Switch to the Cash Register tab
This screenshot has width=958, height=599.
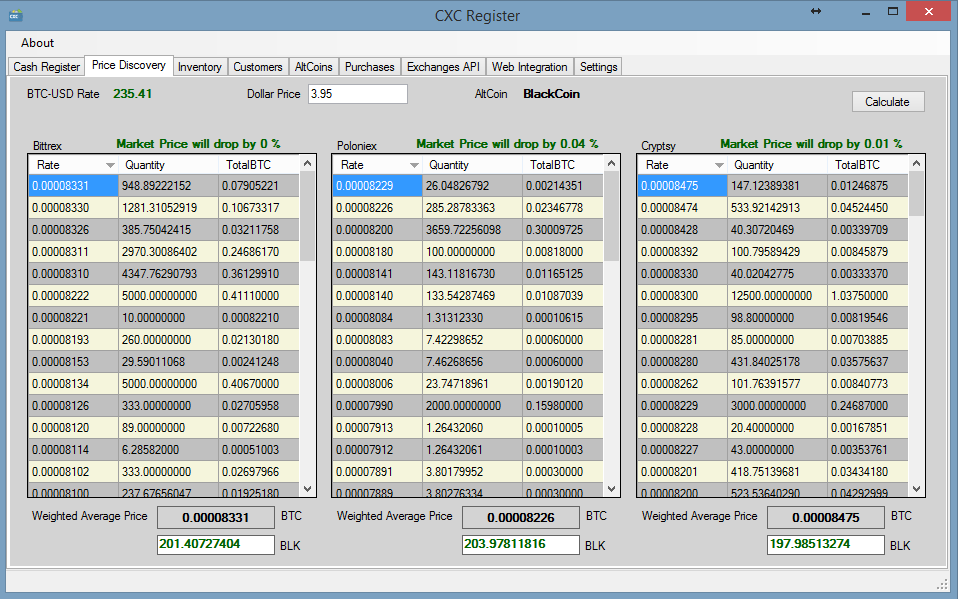click(x=46, y=67)
